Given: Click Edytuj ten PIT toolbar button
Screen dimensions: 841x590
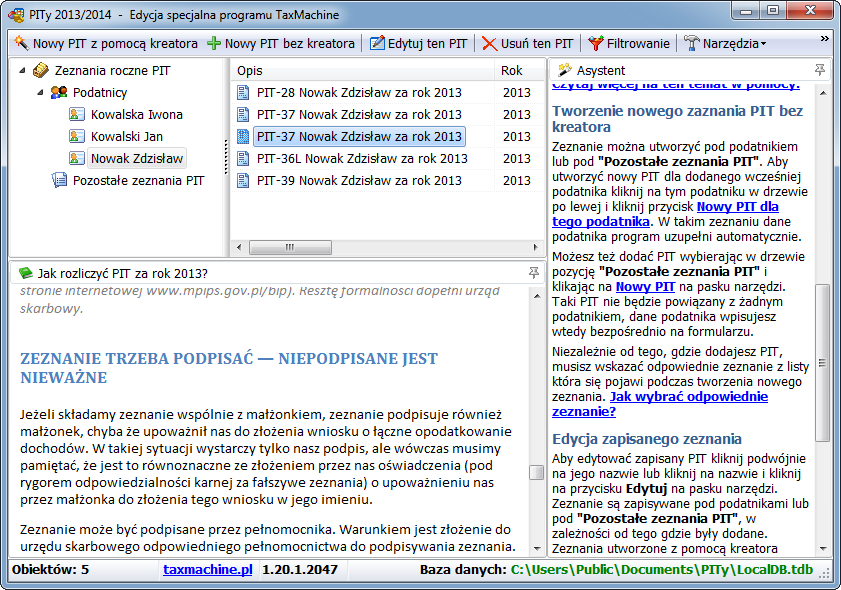Looking at the screenshot, I should (x=419, y=43).
